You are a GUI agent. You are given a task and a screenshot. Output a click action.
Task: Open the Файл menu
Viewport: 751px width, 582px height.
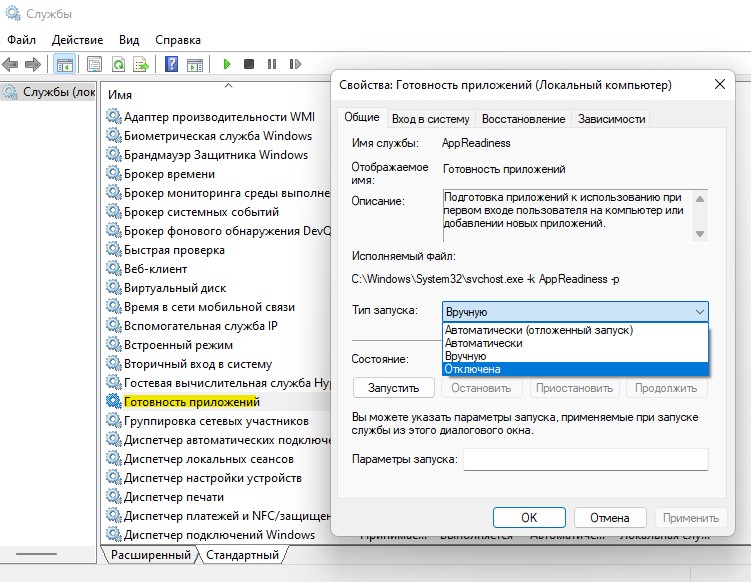(22, 40)
